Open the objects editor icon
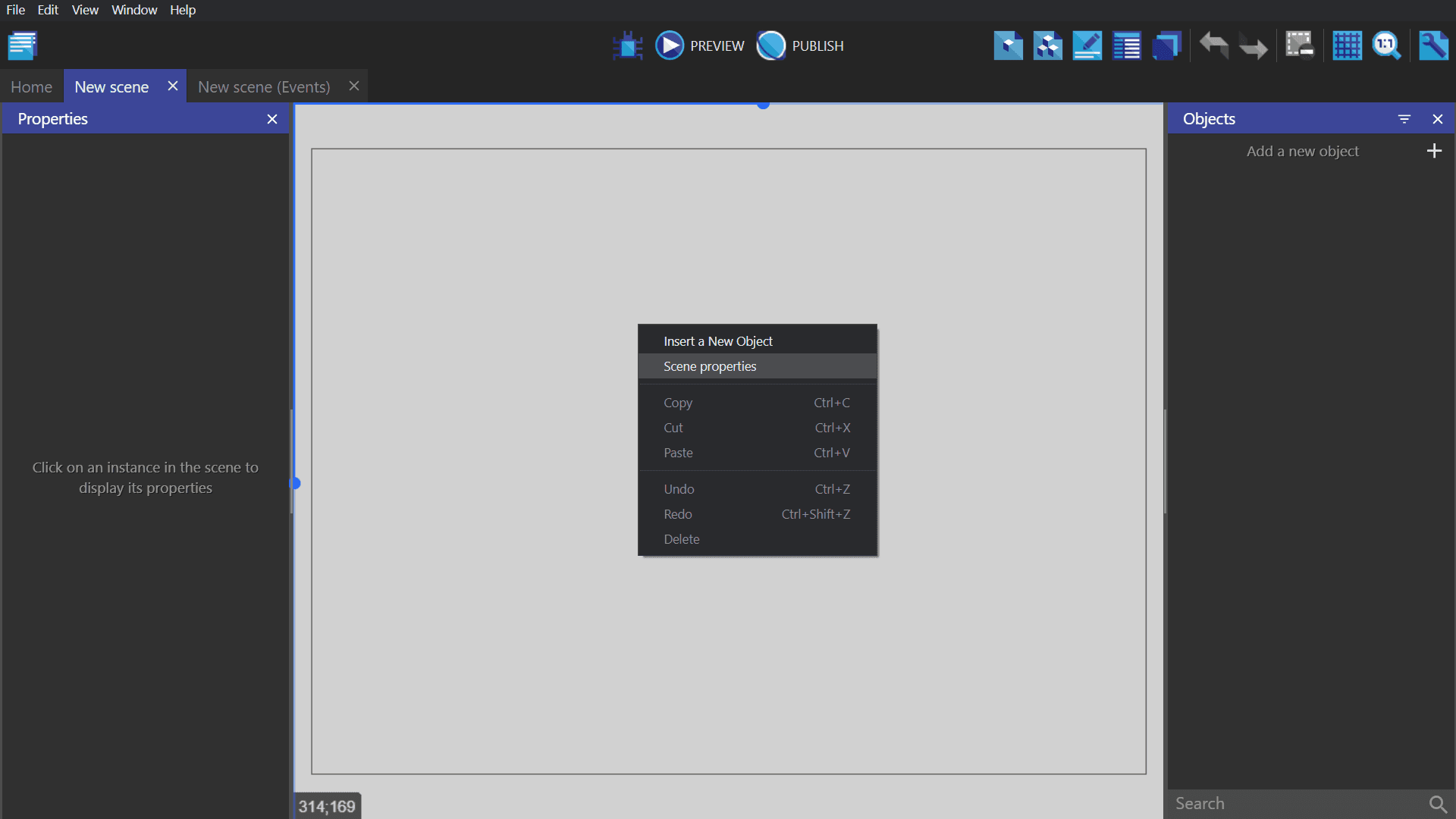 (1008, 45)
